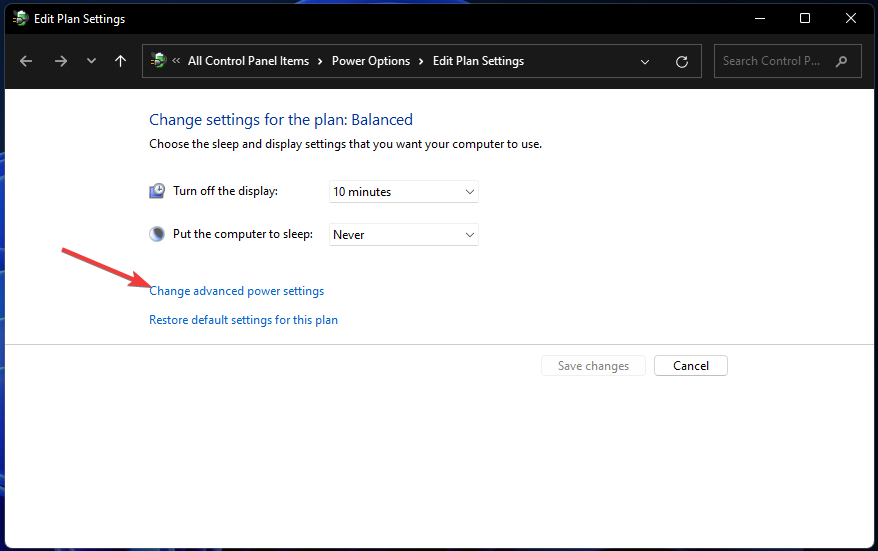Open the Put the computer to sleep dropdown
Screen dimensions: 878x551
tap(404, 235)
